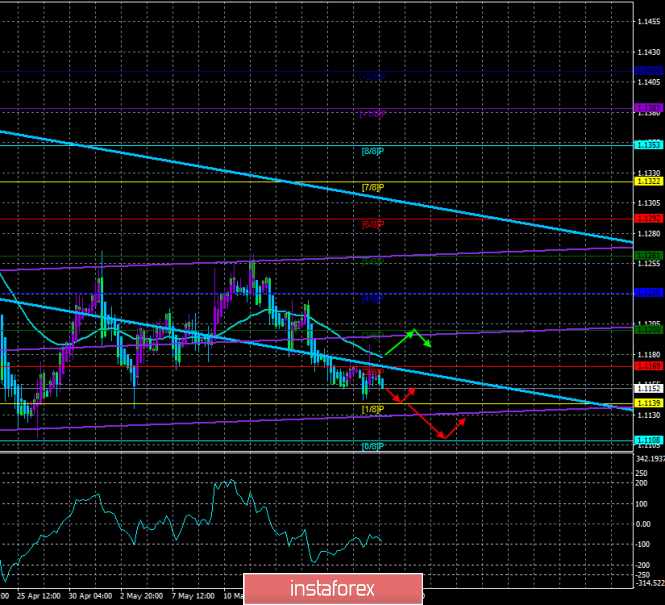Click the 25 Apr 12:00 date label
Viewport: 665px width, 605px height.
(x=39, y=596)
